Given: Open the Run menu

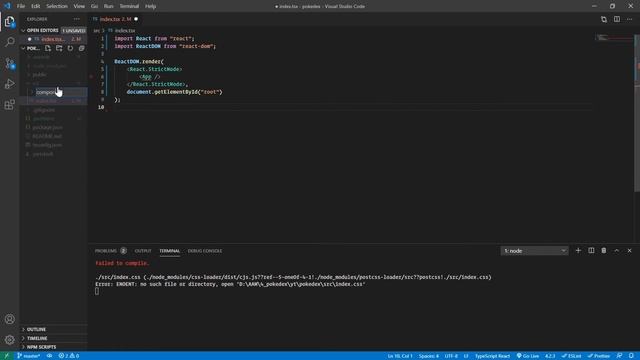Looking at the screenshot, I should [109, 6].
